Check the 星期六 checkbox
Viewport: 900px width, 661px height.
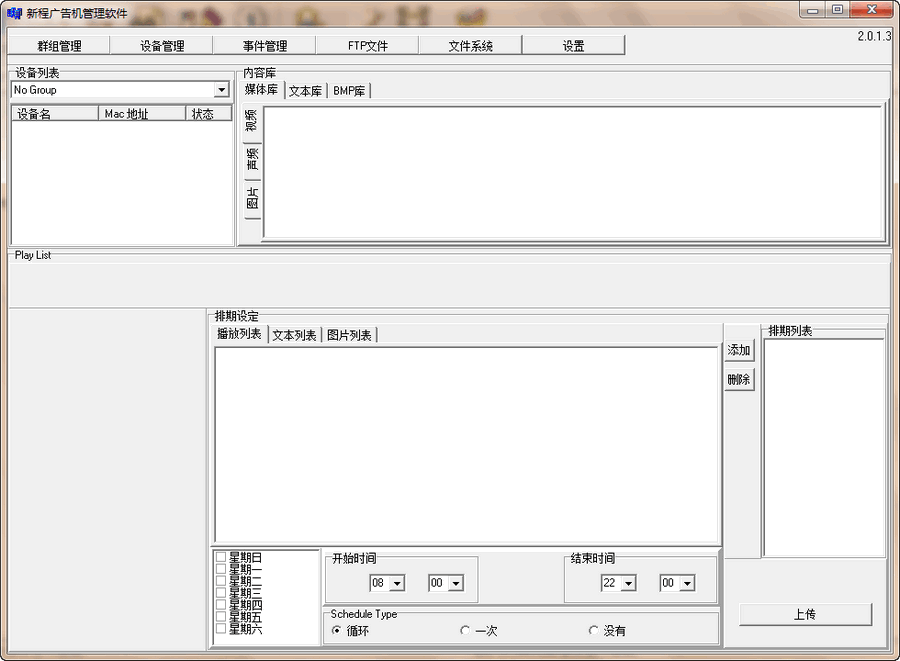coord(220,628)
